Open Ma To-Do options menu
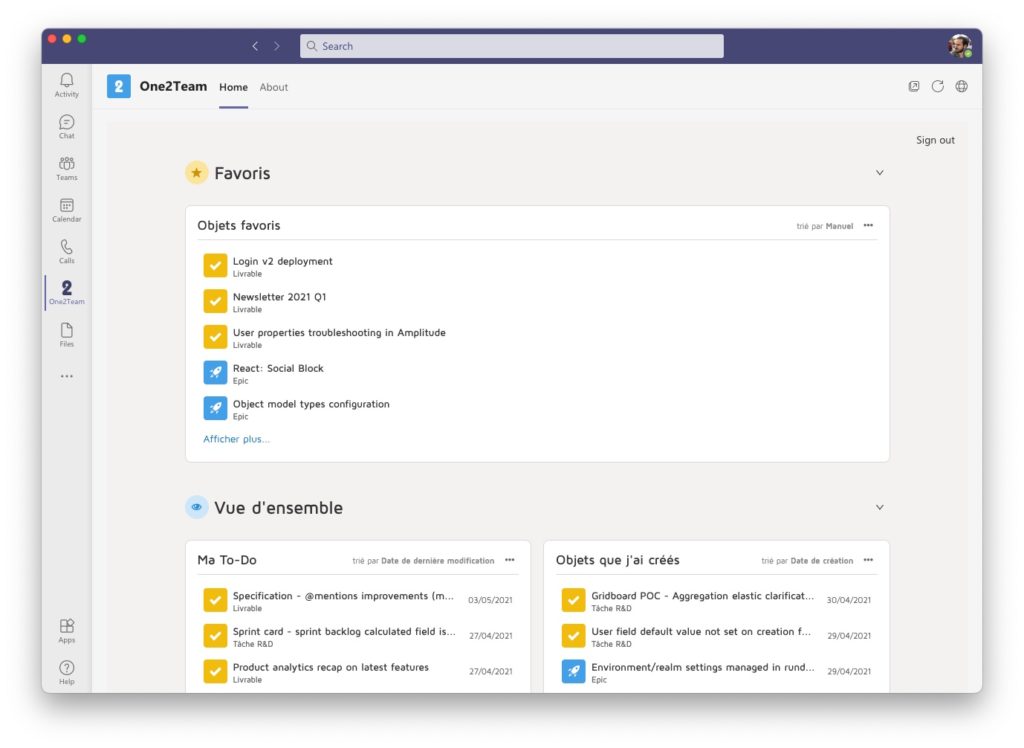 click(509, 560)
